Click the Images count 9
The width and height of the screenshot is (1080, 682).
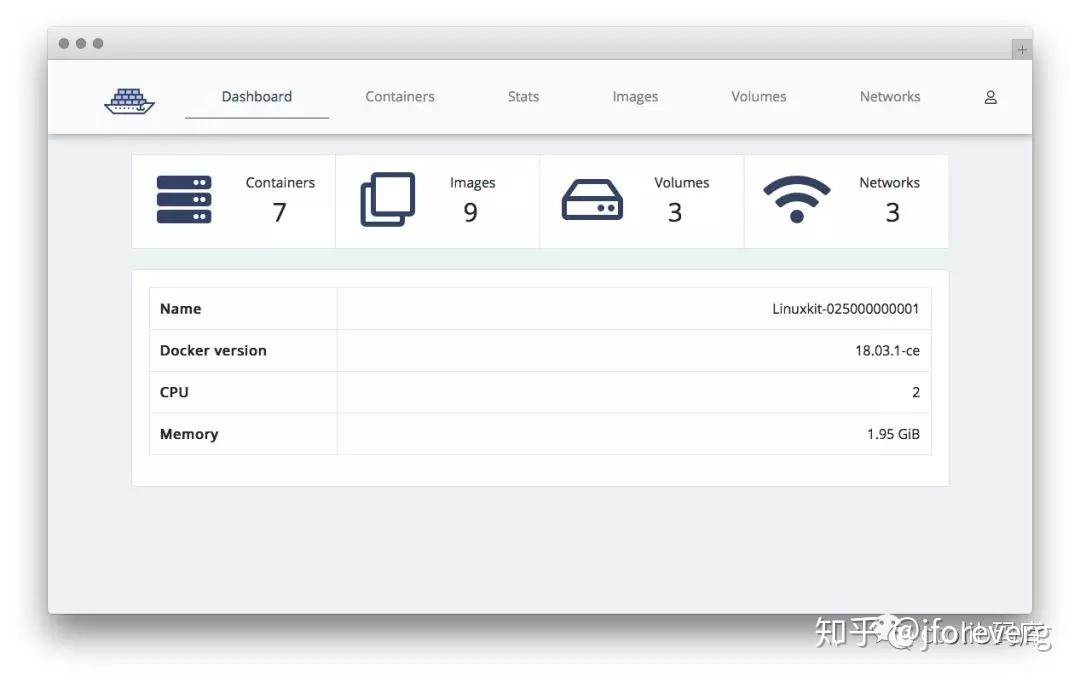[470, 212]
